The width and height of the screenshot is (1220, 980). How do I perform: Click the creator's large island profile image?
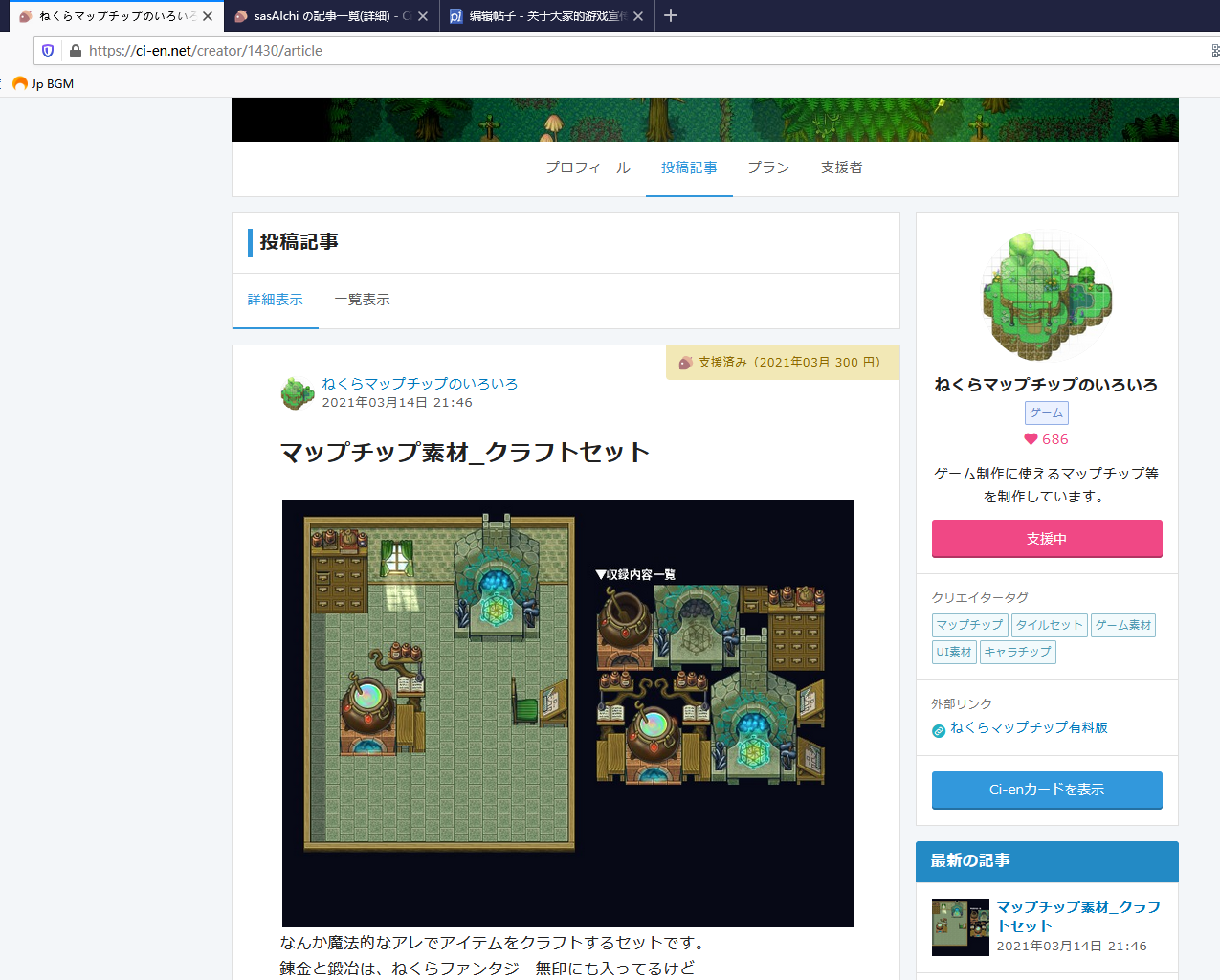1047,297
